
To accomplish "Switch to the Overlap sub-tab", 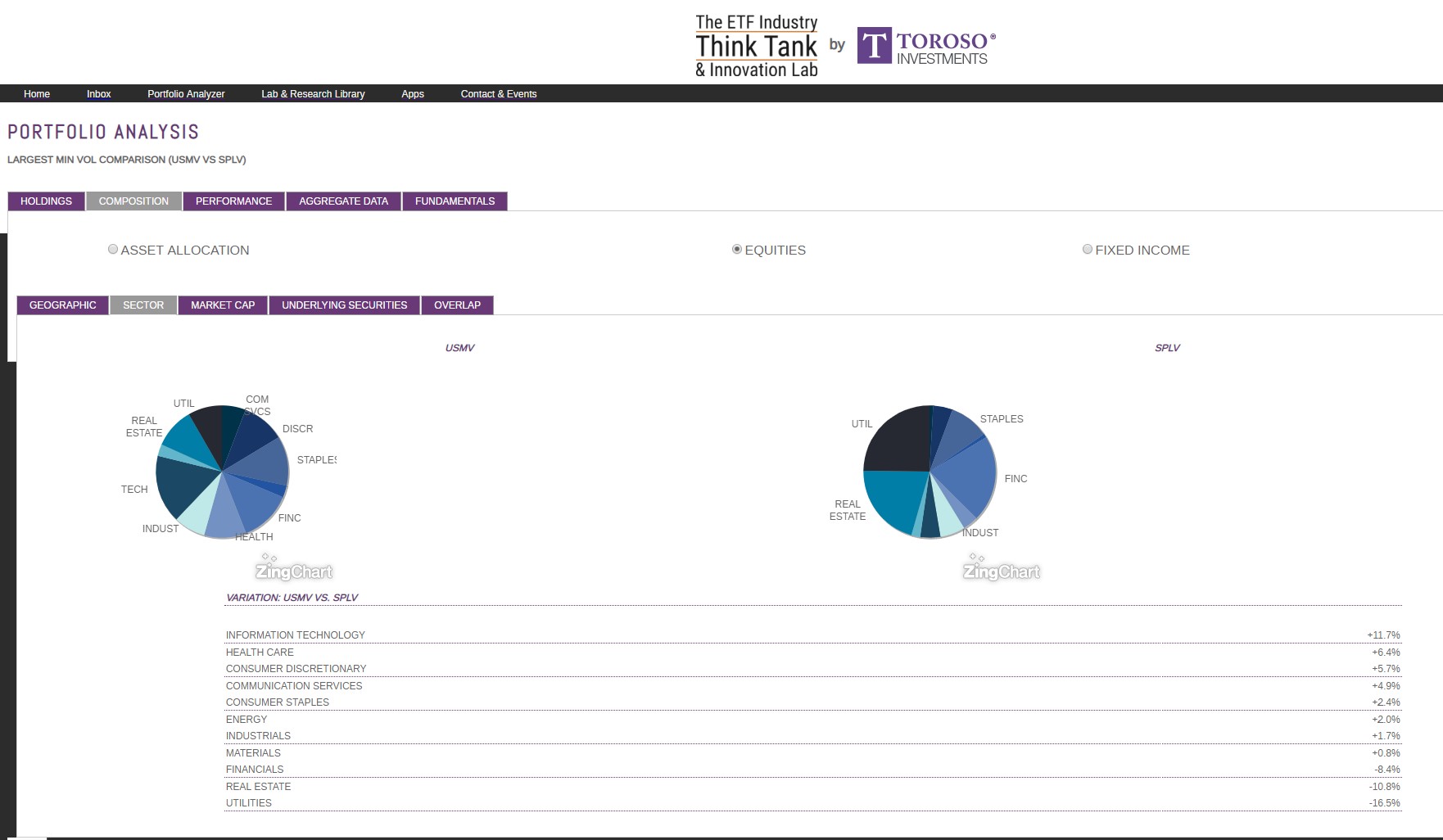I will pos(457,305).
